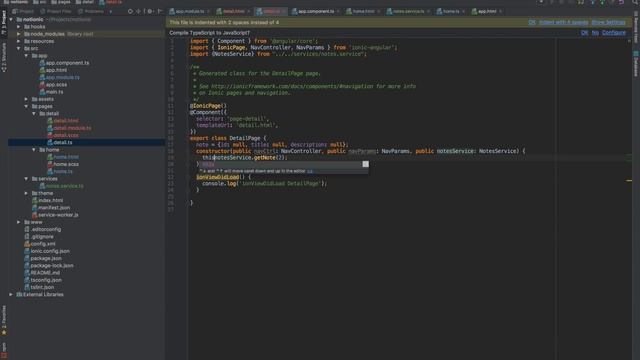Expand the assets folder

click(27, 99)
